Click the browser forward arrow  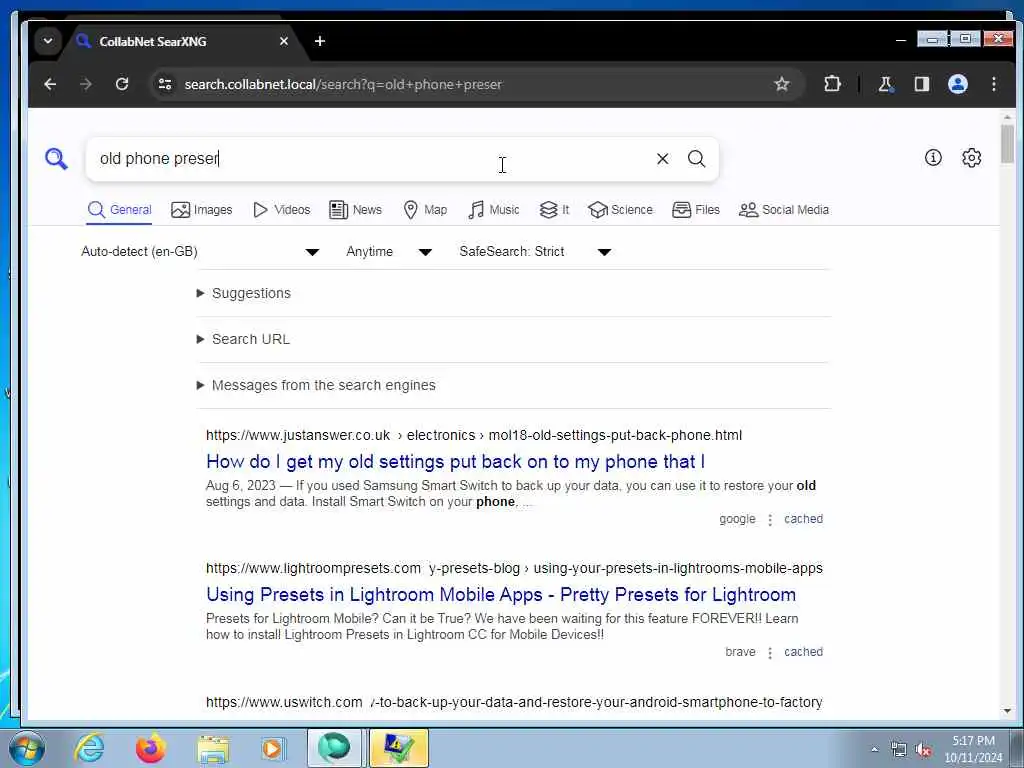click(86, 84)
